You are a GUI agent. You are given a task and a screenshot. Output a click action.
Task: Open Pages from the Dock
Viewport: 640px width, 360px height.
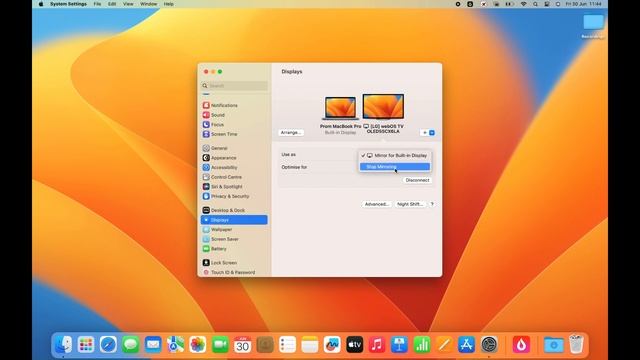tap(444, 345)
